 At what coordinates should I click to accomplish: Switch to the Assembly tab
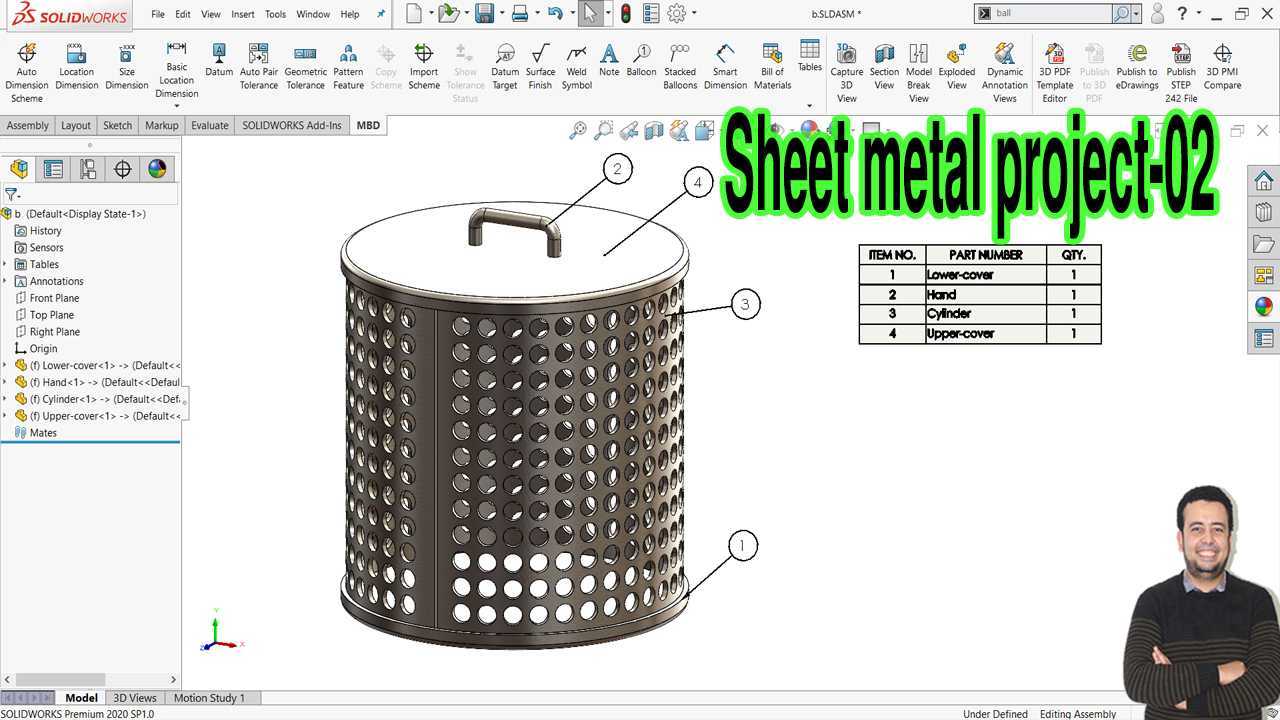coord(28,125)
